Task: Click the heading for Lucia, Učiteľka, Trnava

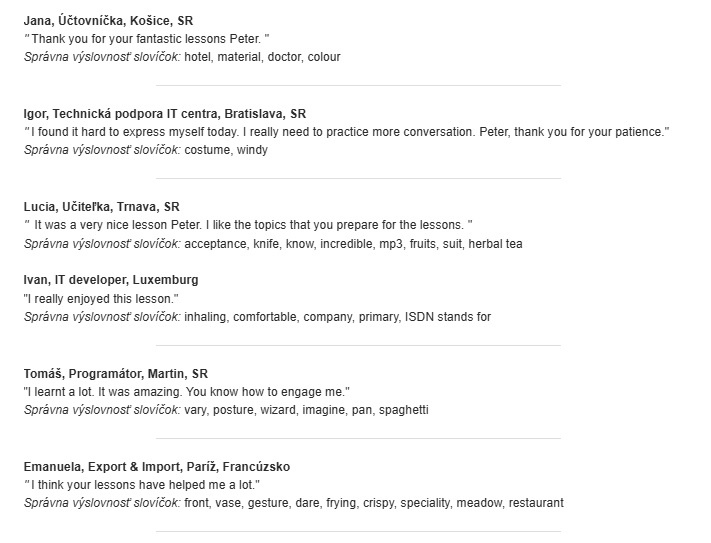Action: 102,207
